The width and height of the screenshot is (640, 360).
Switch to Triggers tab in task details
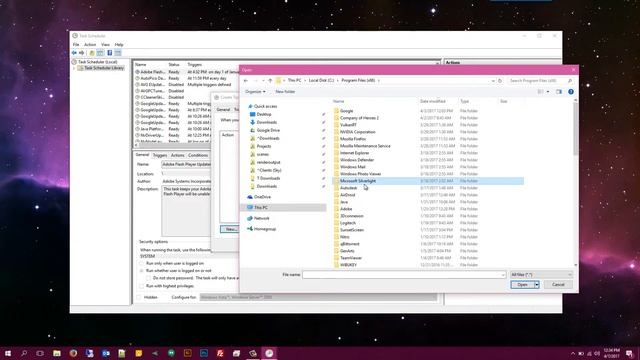tap(160, 156)
